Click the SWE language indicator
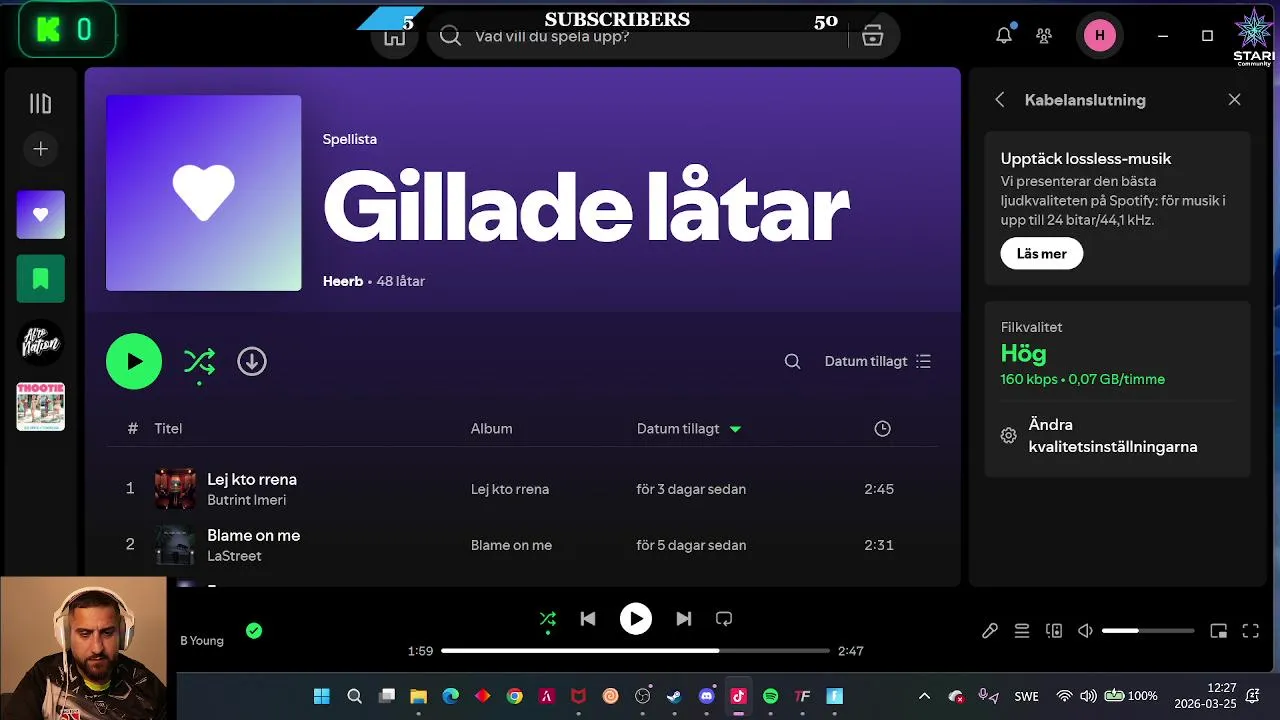 tap(1026, 696)
